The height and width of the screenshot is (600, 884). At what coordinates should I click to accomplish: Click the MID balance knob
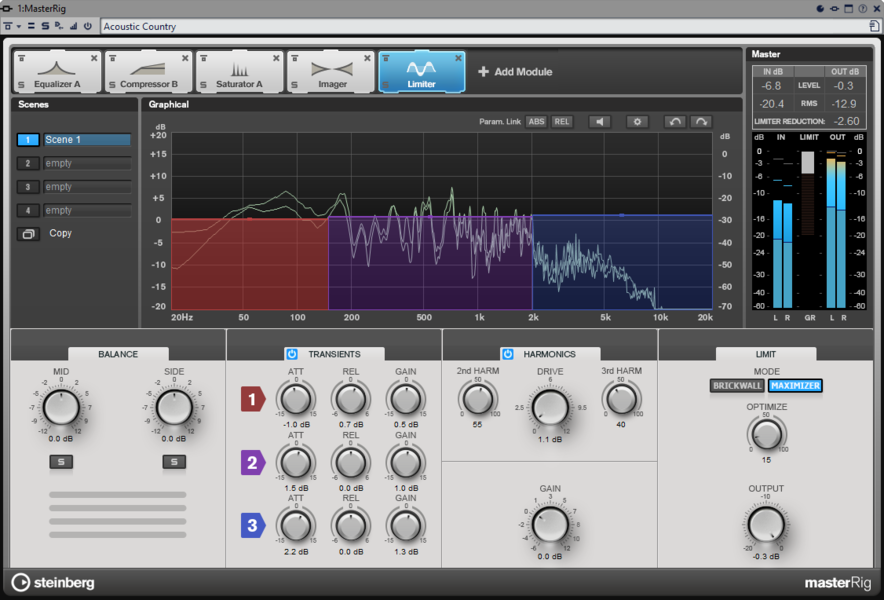pos(61,408)
